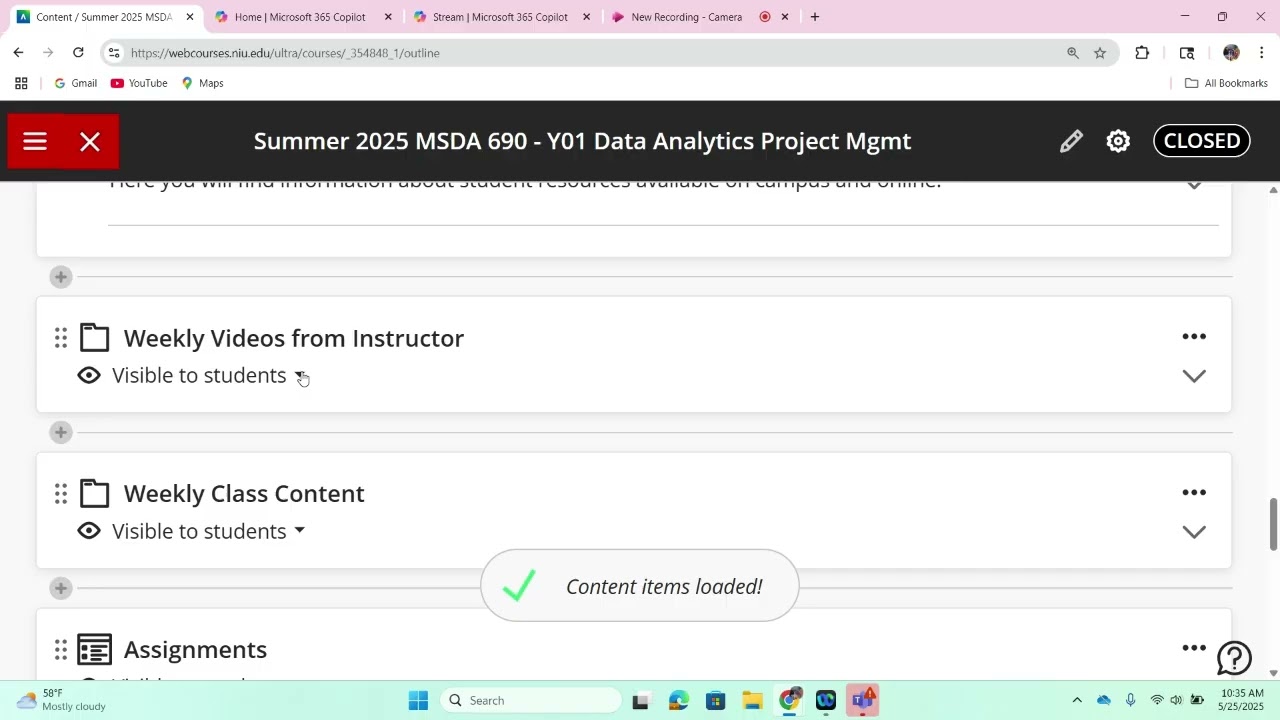Open All Bookmarks folder
1280x720 pixels.
[x=1226, y=83]
